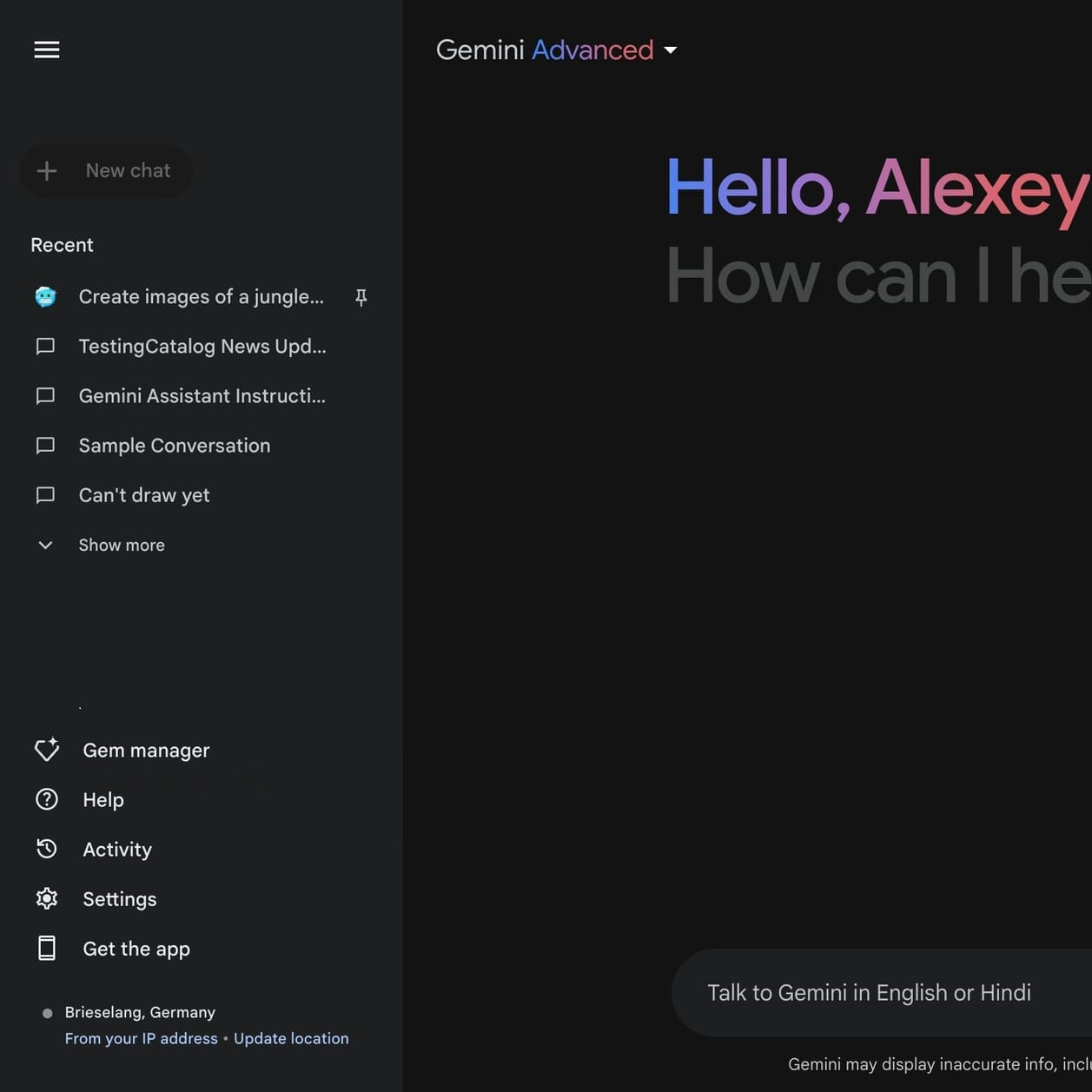Image resolution: width=1092 pixels, height=1092 pixels.
Task: Click the chat bubble icon beside Sample Conversation
Action: click(45, 446)
